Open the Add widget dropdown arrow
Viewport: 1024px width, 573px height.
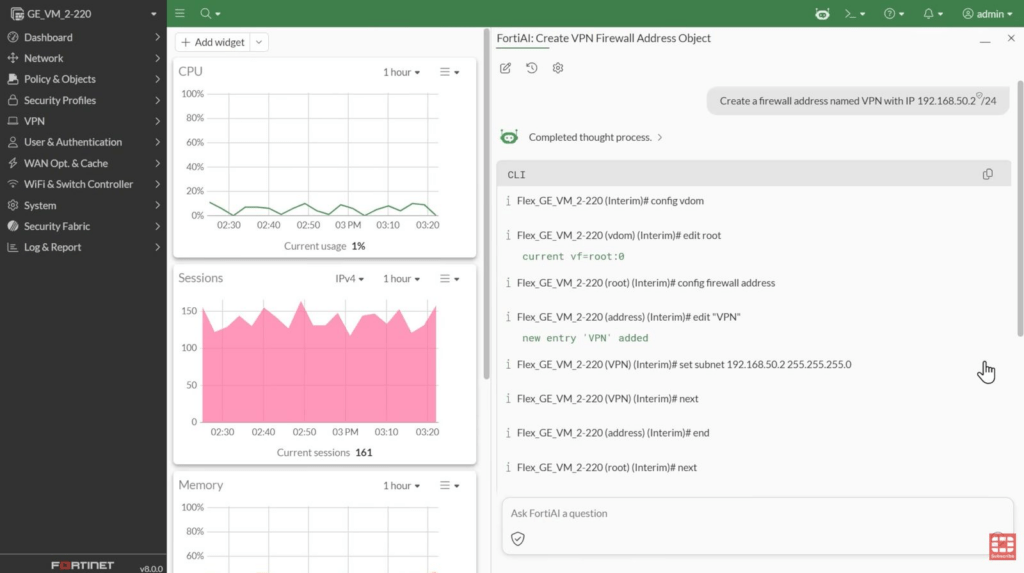tap(259, 42)
